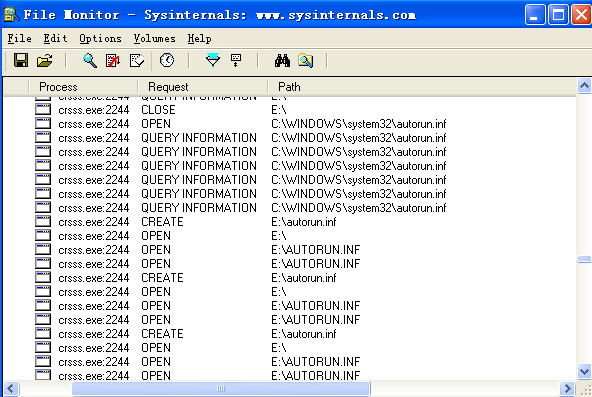
Task: Click the Find binoculars toolbar icon
Action: click(x=282, y=60)
